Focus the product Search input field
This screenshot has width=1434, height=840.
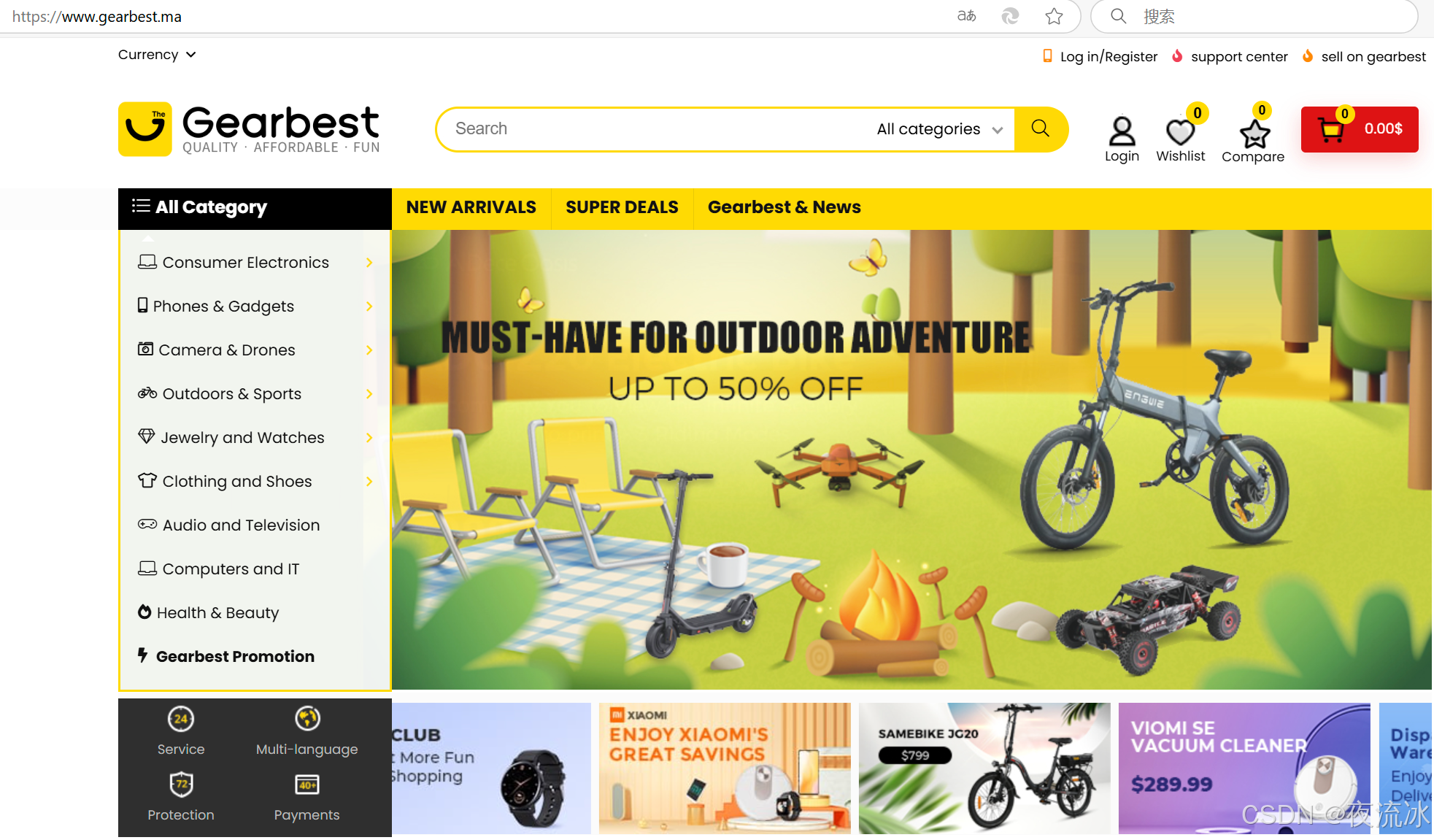click(x=657, y=129)
